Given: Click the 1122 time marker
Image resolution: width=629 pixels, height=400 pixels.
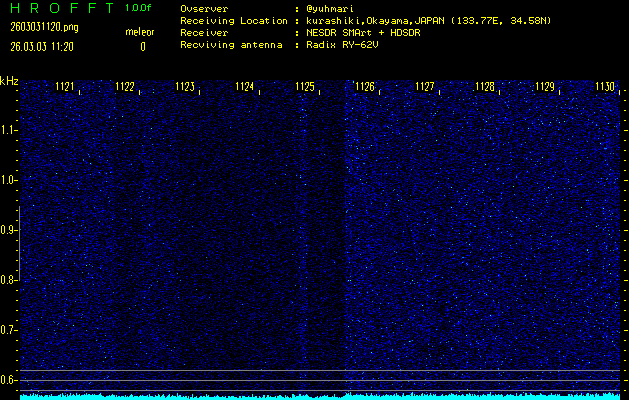Looking at the screenshot, I should [x=125, y=87].
